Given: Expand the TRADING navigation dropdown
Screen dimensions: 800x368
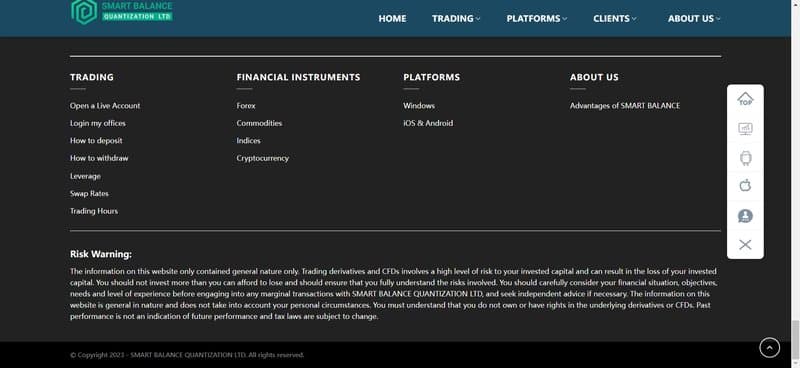Looking at the screenshot, I should pos(456,18).
